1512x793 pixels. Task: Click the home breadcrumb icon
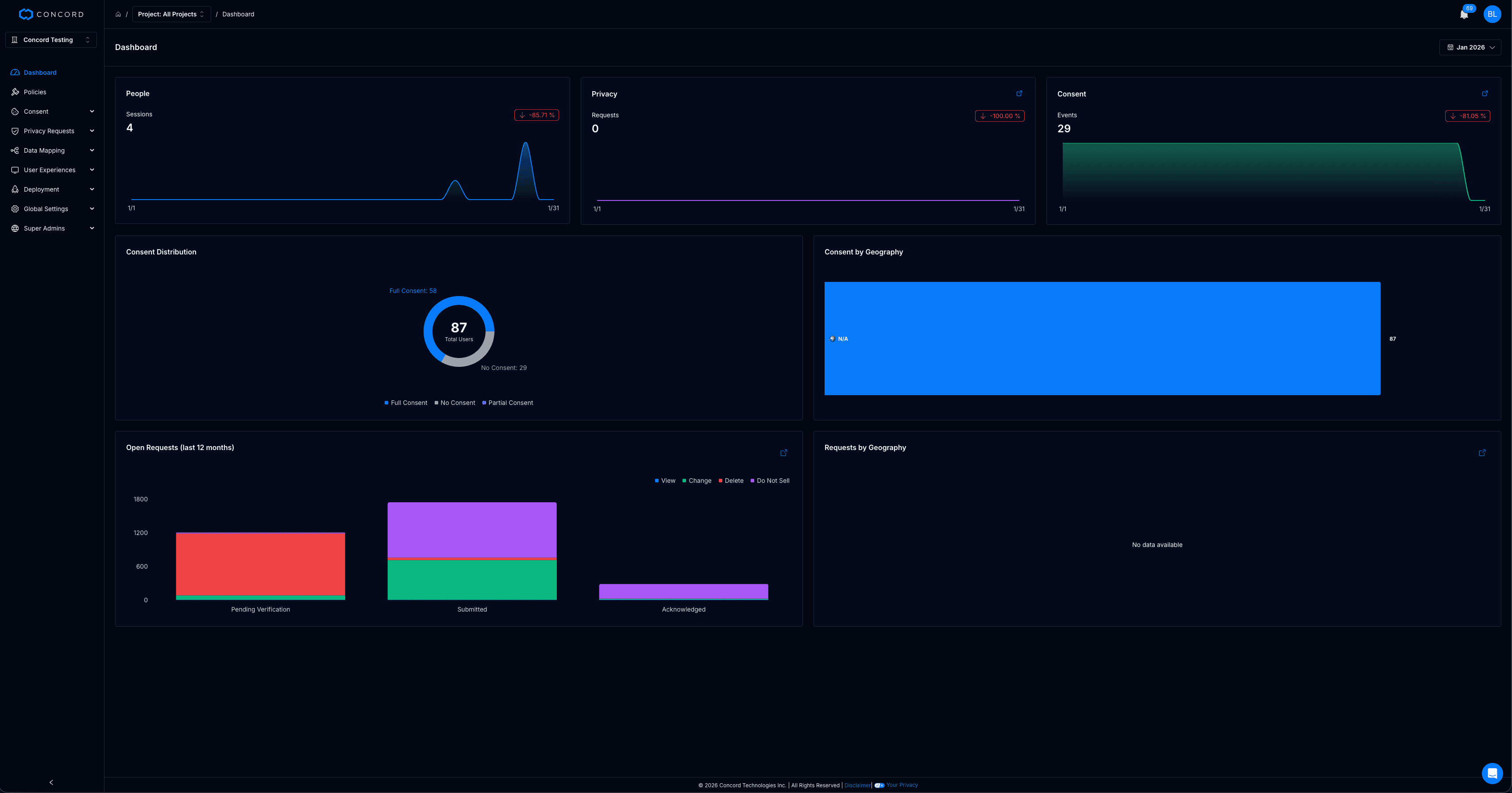118,14
